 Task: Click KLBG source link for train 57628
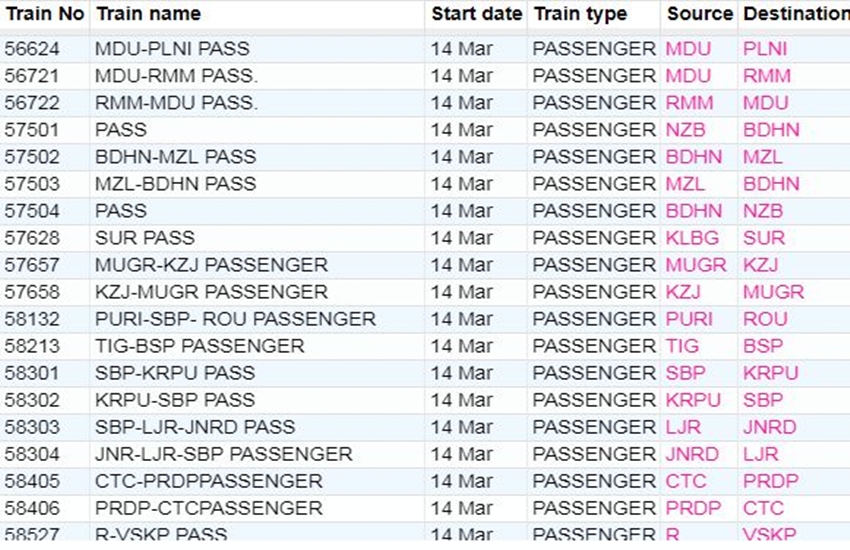(x=691, y=238)
